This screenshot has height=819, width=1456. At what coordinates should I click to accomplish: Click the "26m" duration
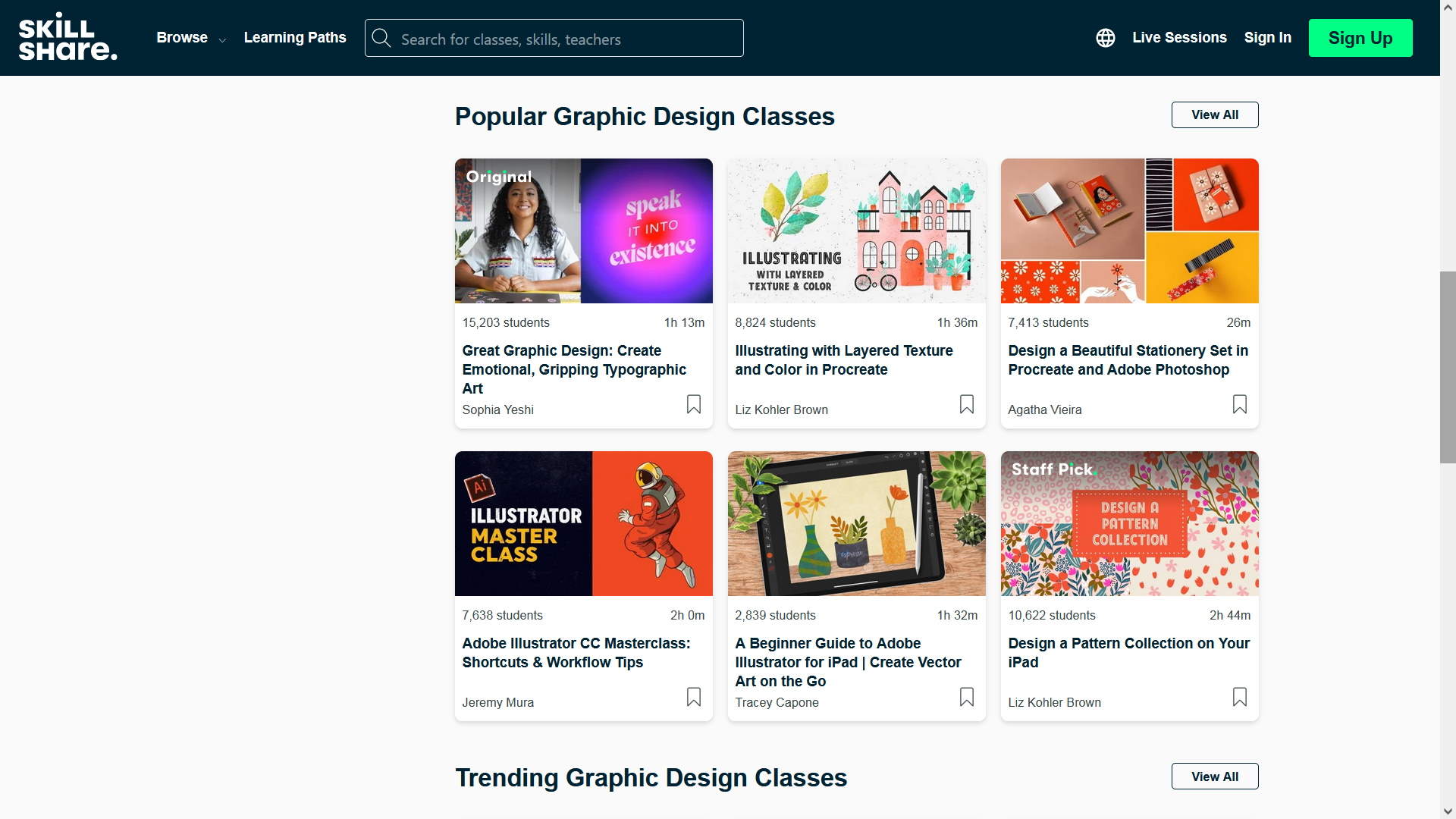pos(1238,322)
